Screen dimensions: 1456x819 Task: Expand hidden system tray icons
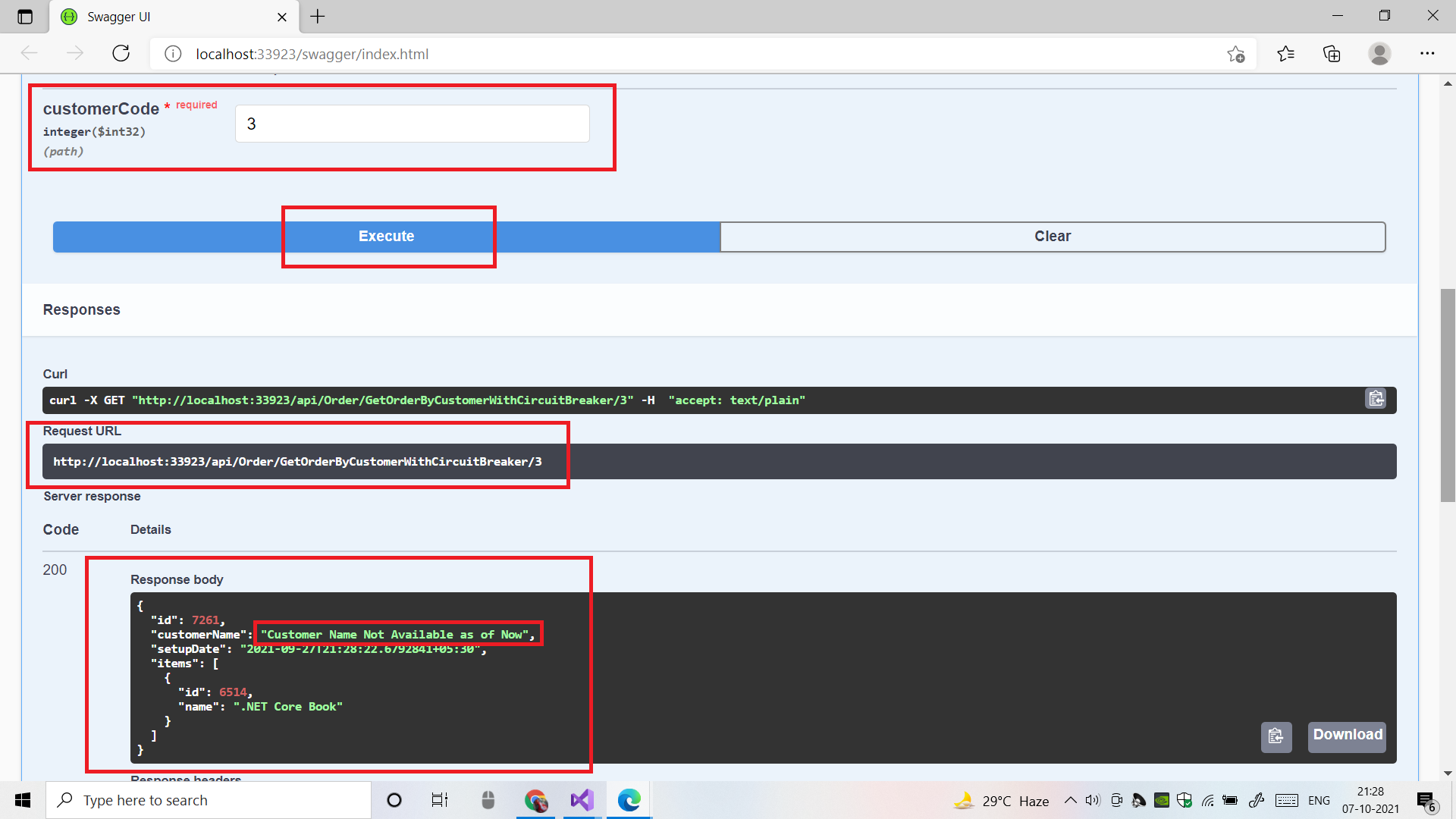1071,800
